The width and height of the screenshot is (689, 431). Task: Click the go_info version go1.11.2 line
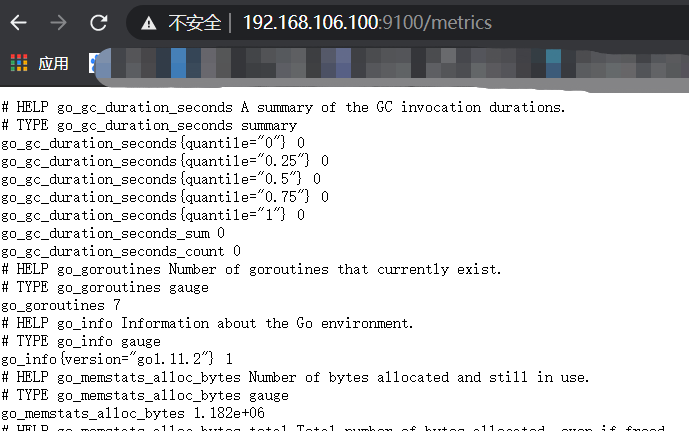click(x=117, y=359)
